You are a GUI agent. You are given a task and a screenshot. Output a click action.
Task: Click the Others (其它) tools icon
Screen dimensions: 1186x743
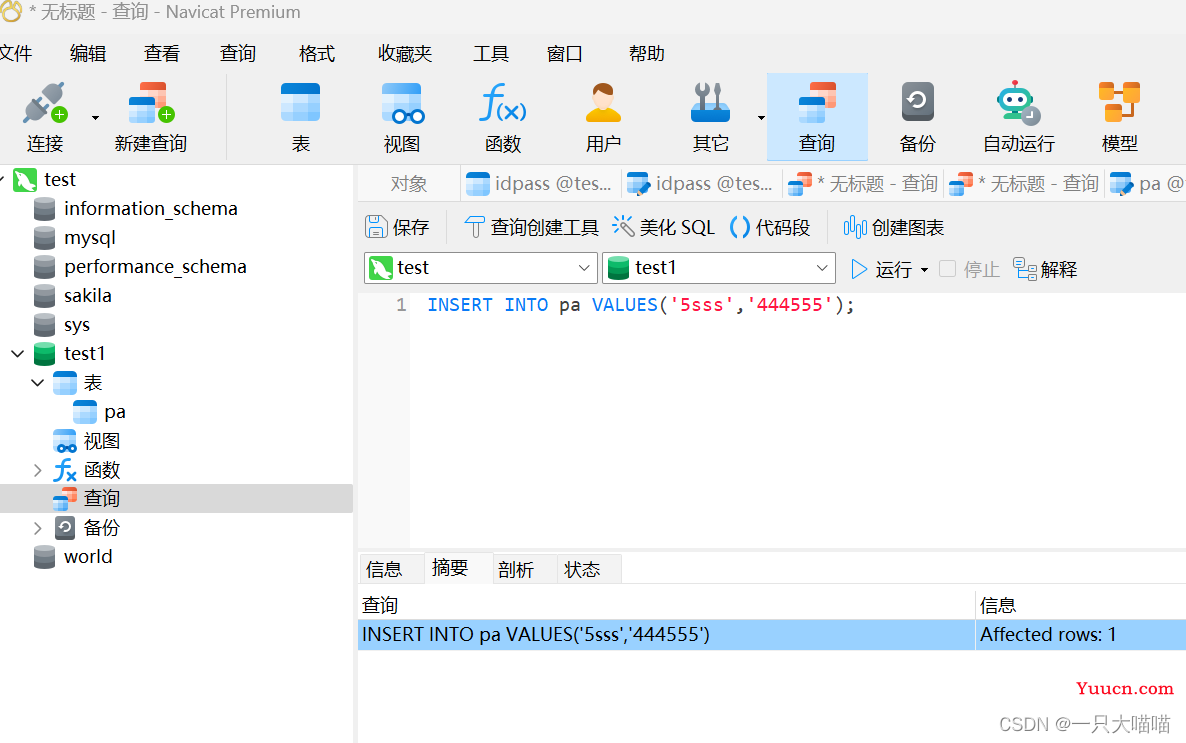(710, 103)
